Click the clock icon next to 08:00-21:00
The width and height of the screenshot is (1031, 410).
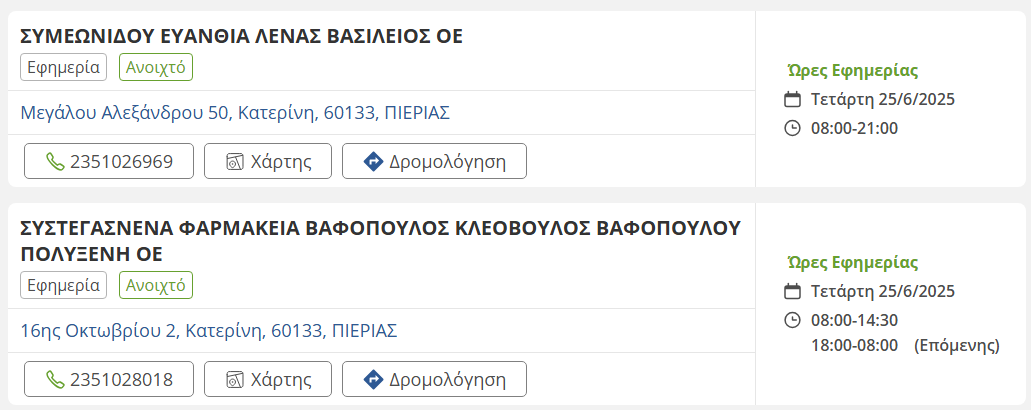pos(793,128)
